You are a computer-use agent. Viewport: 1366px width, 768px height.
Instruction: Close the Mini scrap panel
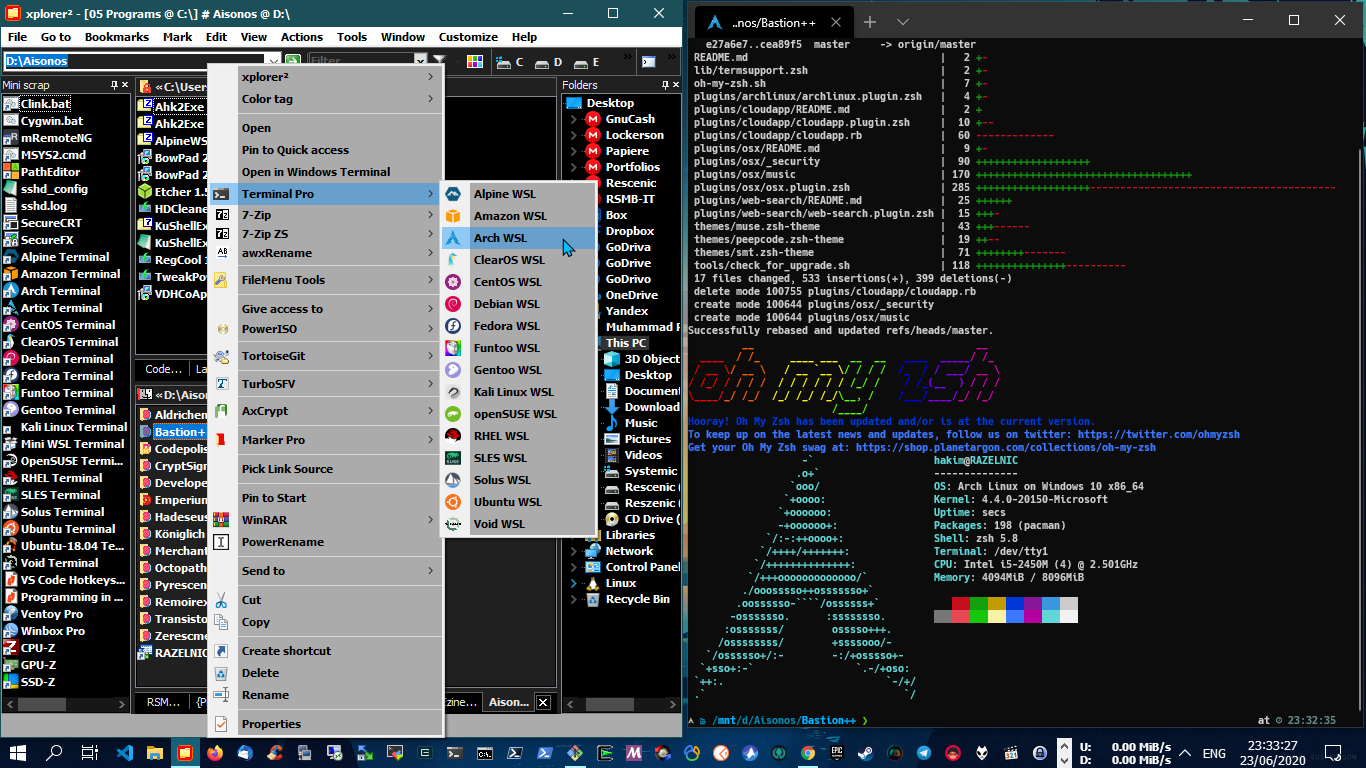click(x=125, y=85)
